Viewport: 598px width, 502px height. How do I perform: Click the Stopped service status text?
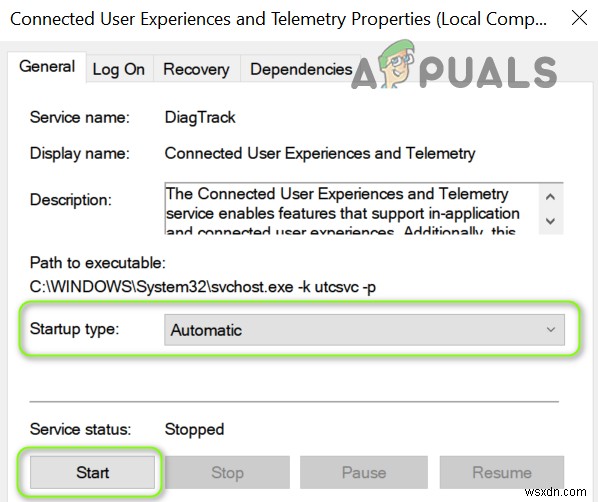(194, 430)
